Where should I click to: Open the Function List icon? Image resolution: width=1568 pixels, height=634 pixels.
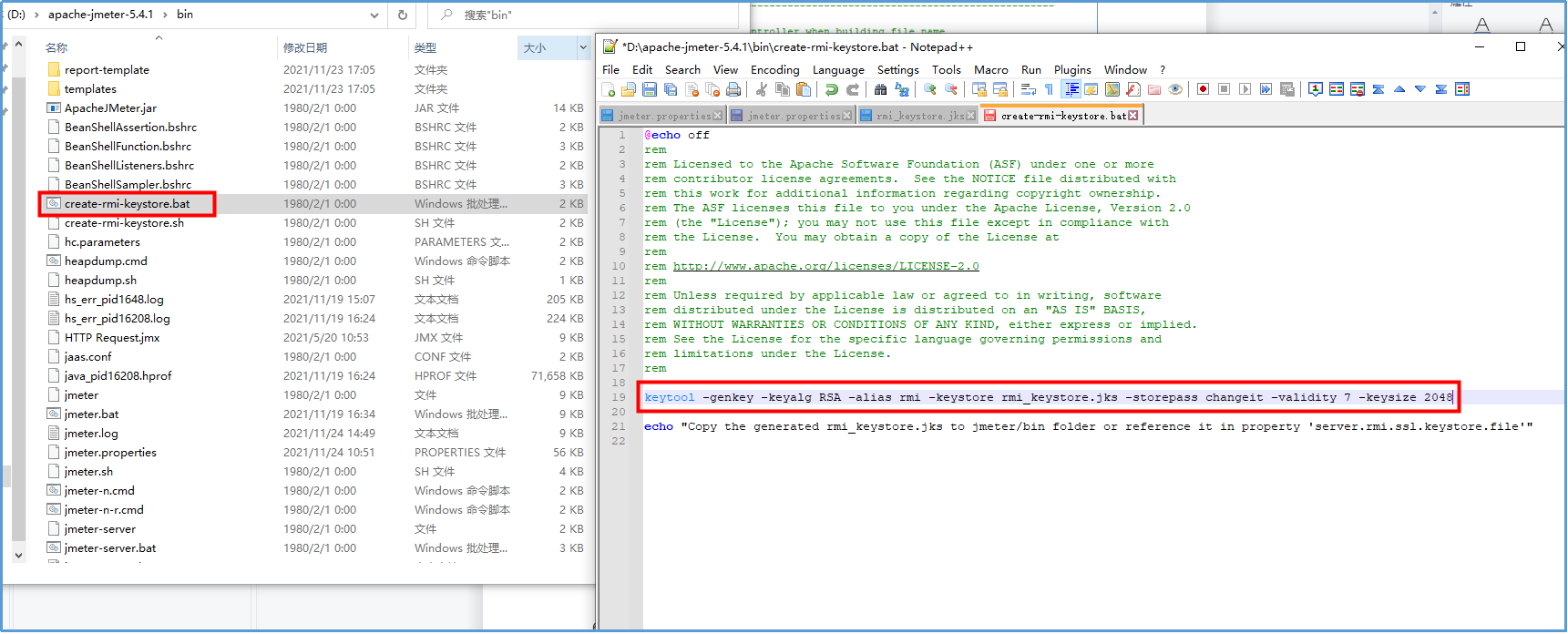tap(1133, 89)
